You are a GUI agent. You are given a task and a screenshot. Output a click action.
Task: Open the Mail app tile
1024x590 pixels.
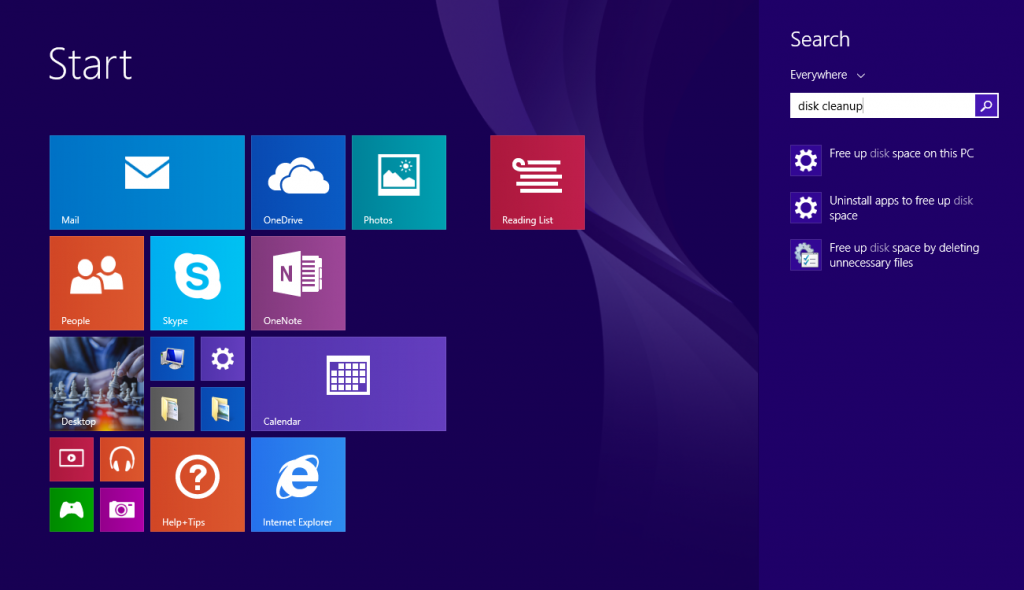tap(146, 182)
